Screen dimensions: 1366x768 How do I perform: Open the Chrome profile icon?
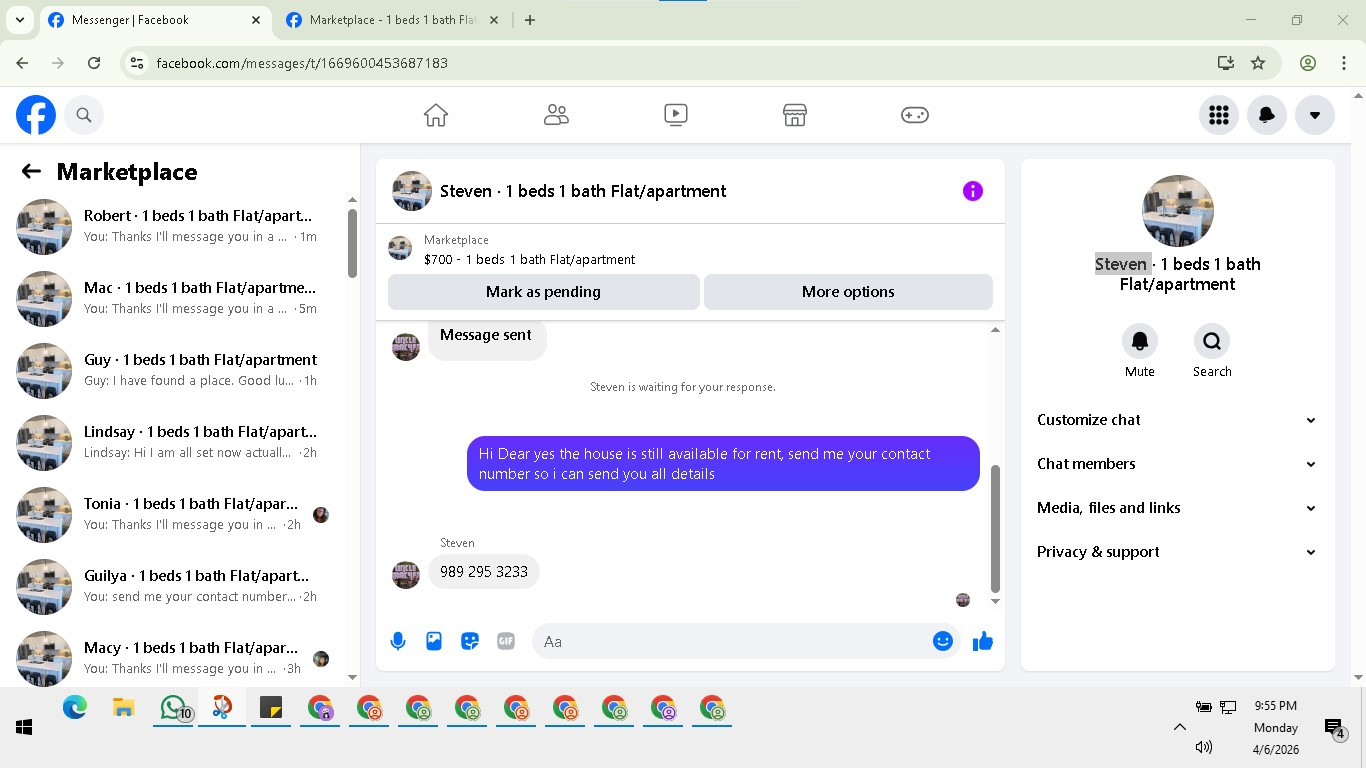pyautogui.click(x=1308, y=63)
